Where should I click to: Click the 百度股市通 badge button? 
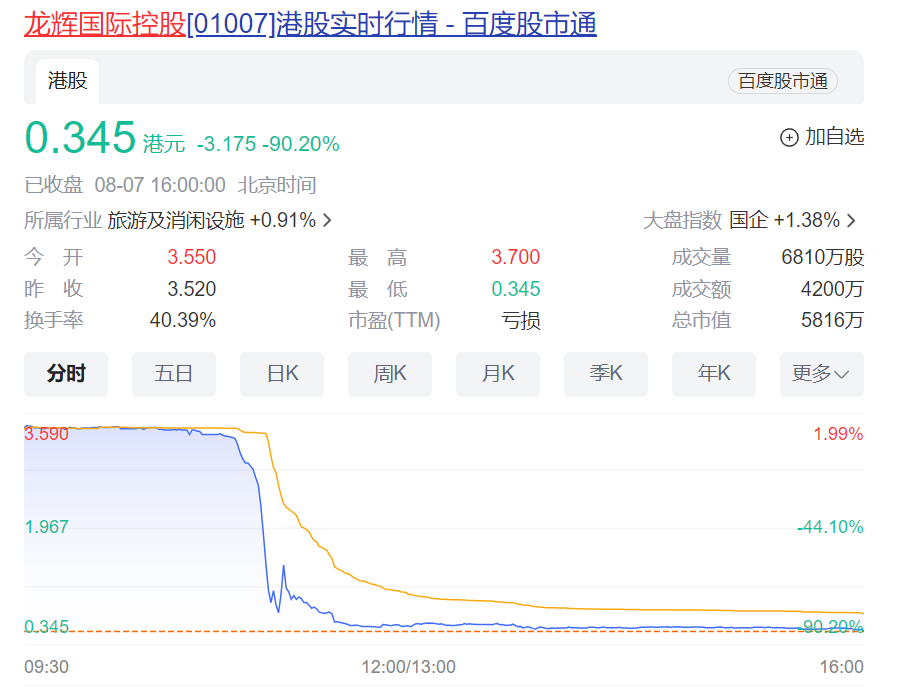click(782, 81)
